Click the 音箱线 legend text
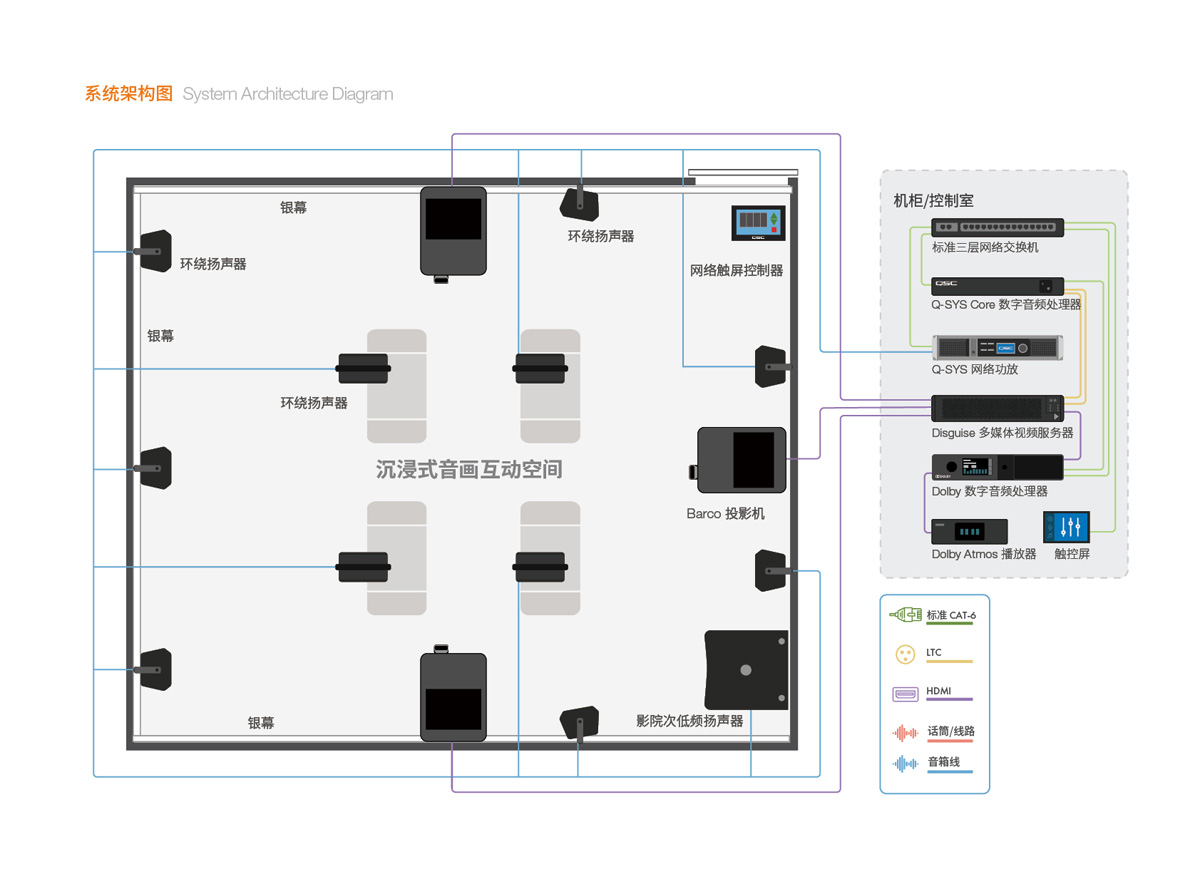This screenshot has width=1200, height=884. (943, 762)
